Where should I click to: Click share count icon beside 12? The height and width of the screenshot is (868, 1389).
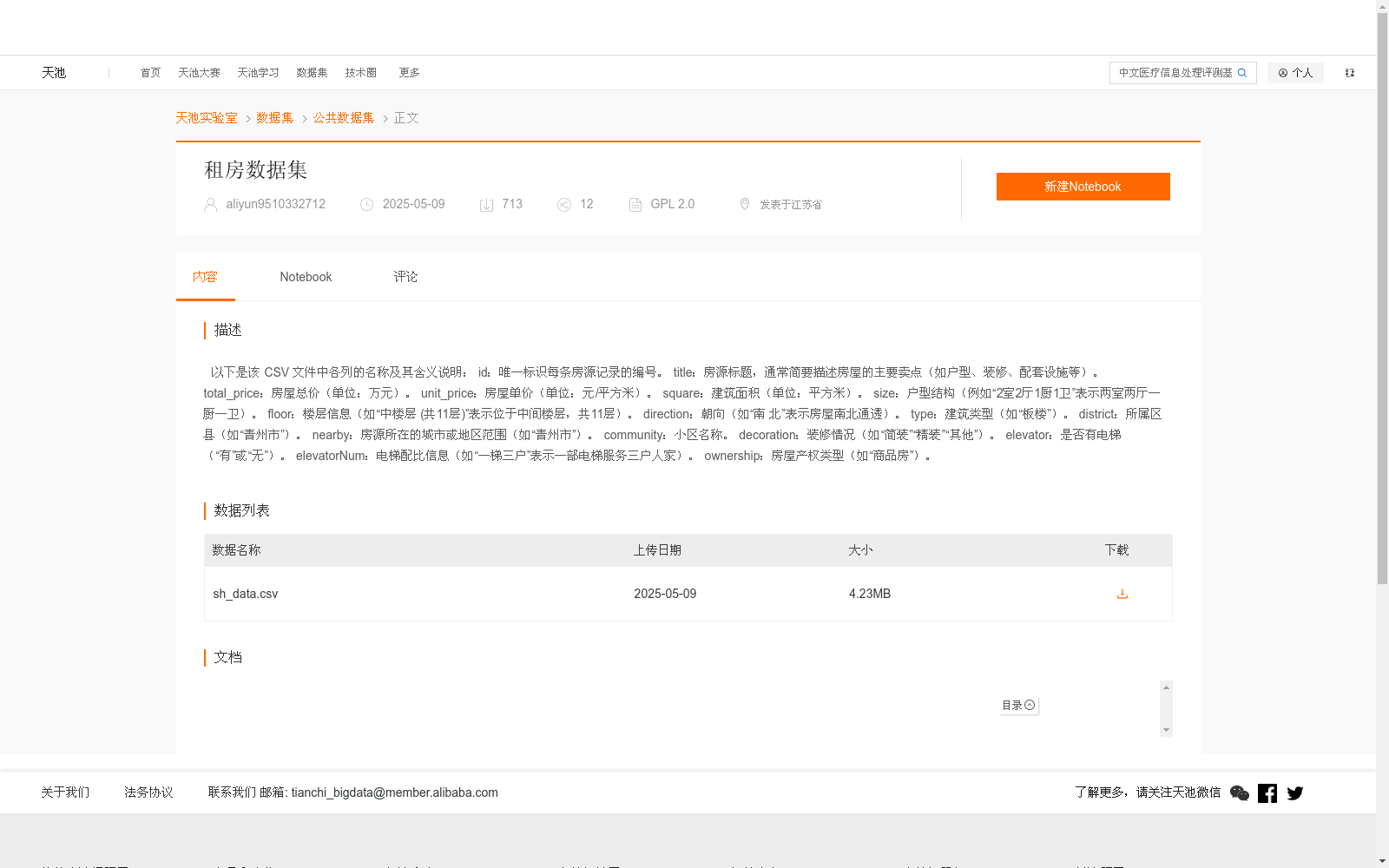[564, 205]
